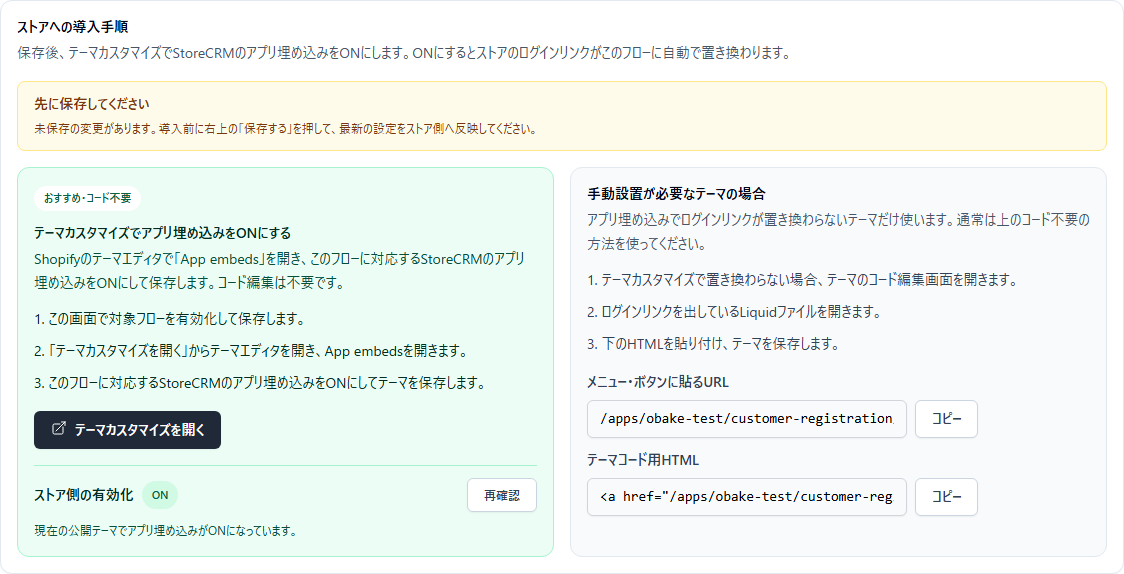Viewport: 1124px width, 574px height.
Task: Focus the <a href= HTML code field
Action: 746,497
